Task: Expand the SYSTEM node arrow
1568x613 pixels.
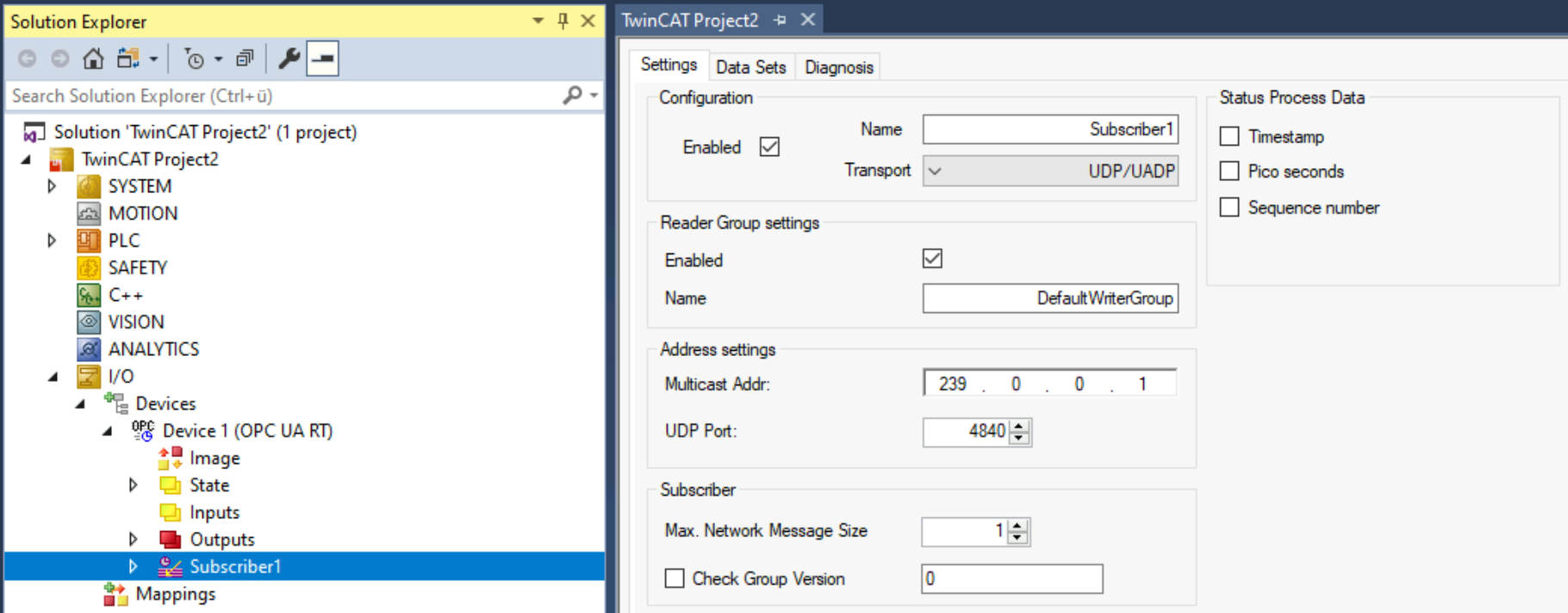Action: click(x=52, y=186)
